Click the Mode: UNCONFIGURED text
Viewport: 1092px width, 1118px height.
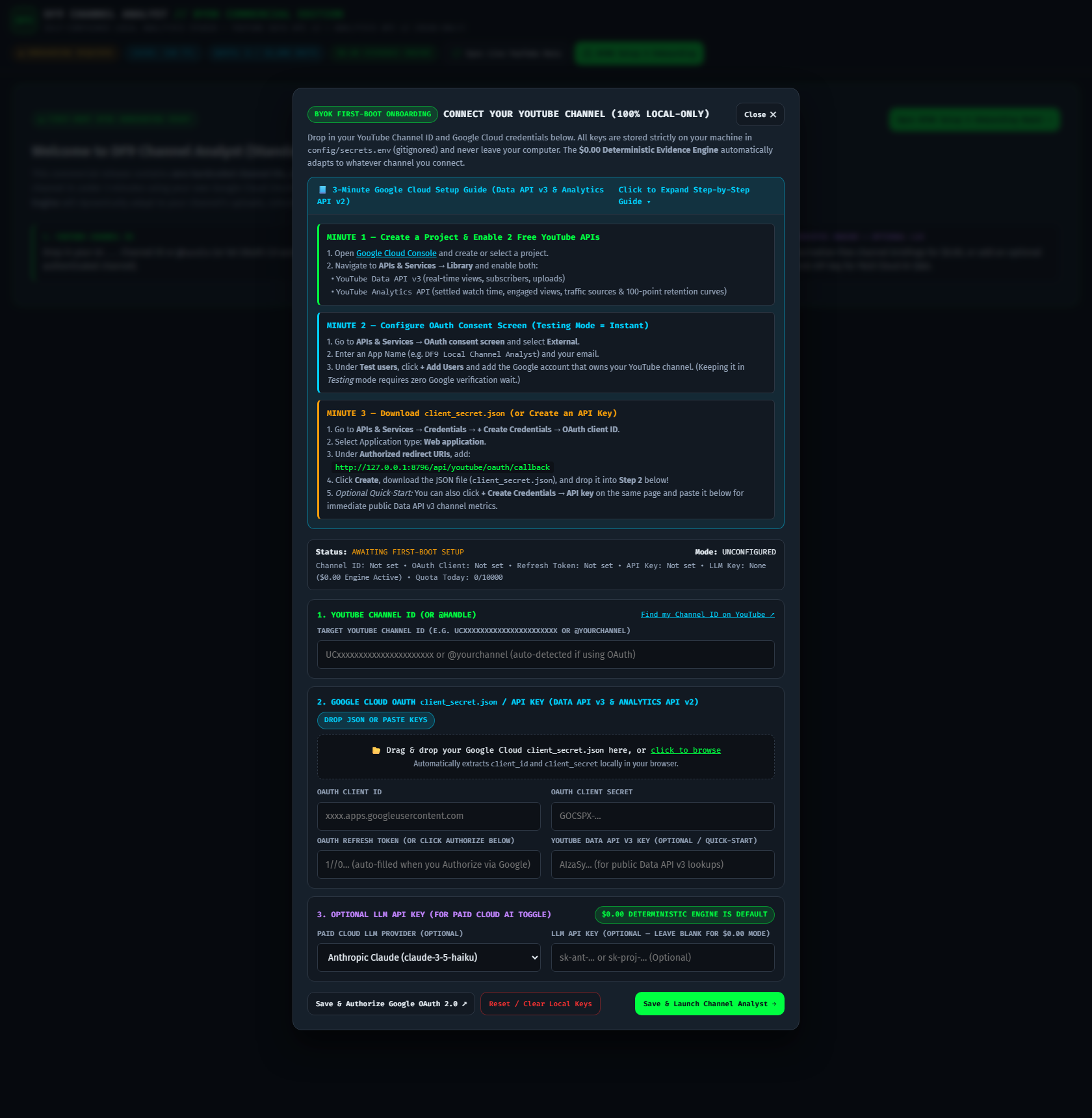click(x=735, y=552)
